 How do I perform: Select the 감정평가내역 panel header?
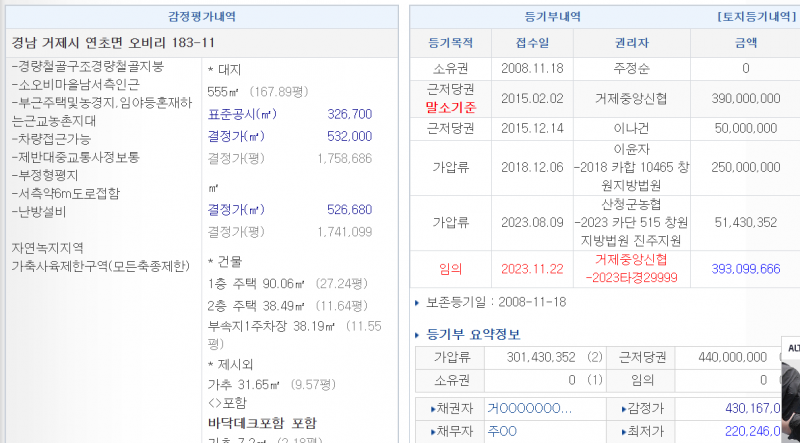pyautogui.click(x=202, y=16)
